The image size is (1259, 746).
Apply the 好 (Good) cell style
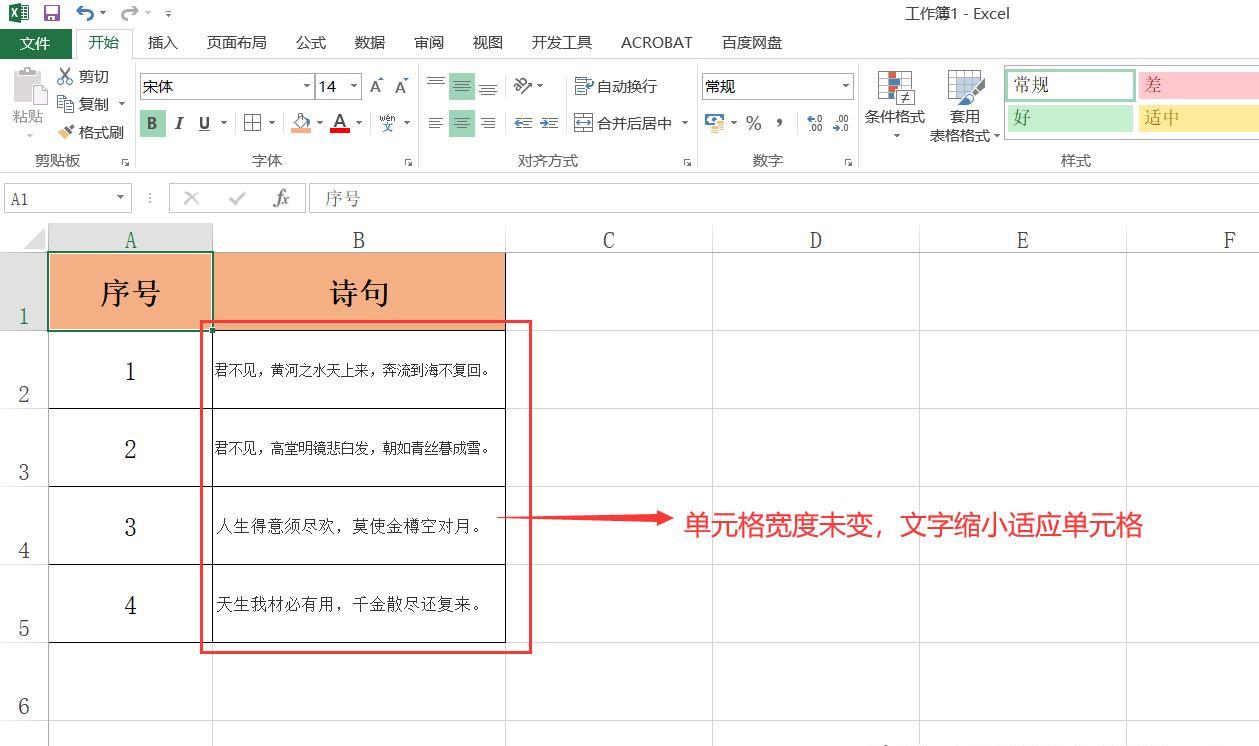click(1070, 118)
